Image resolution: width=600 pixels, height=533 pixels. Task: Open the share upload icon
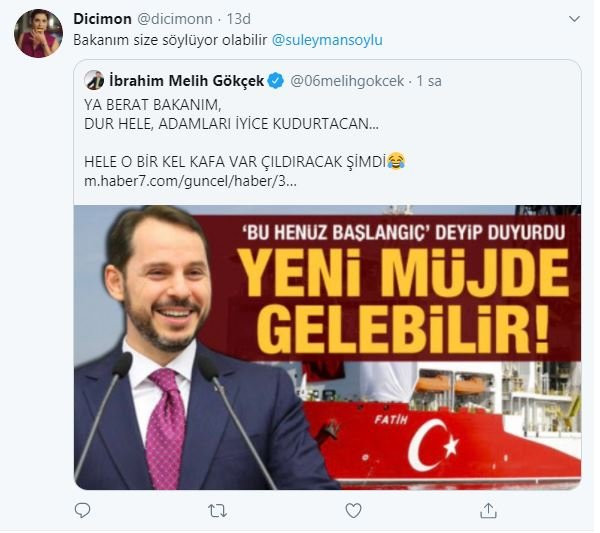click(x=488, y=510)
